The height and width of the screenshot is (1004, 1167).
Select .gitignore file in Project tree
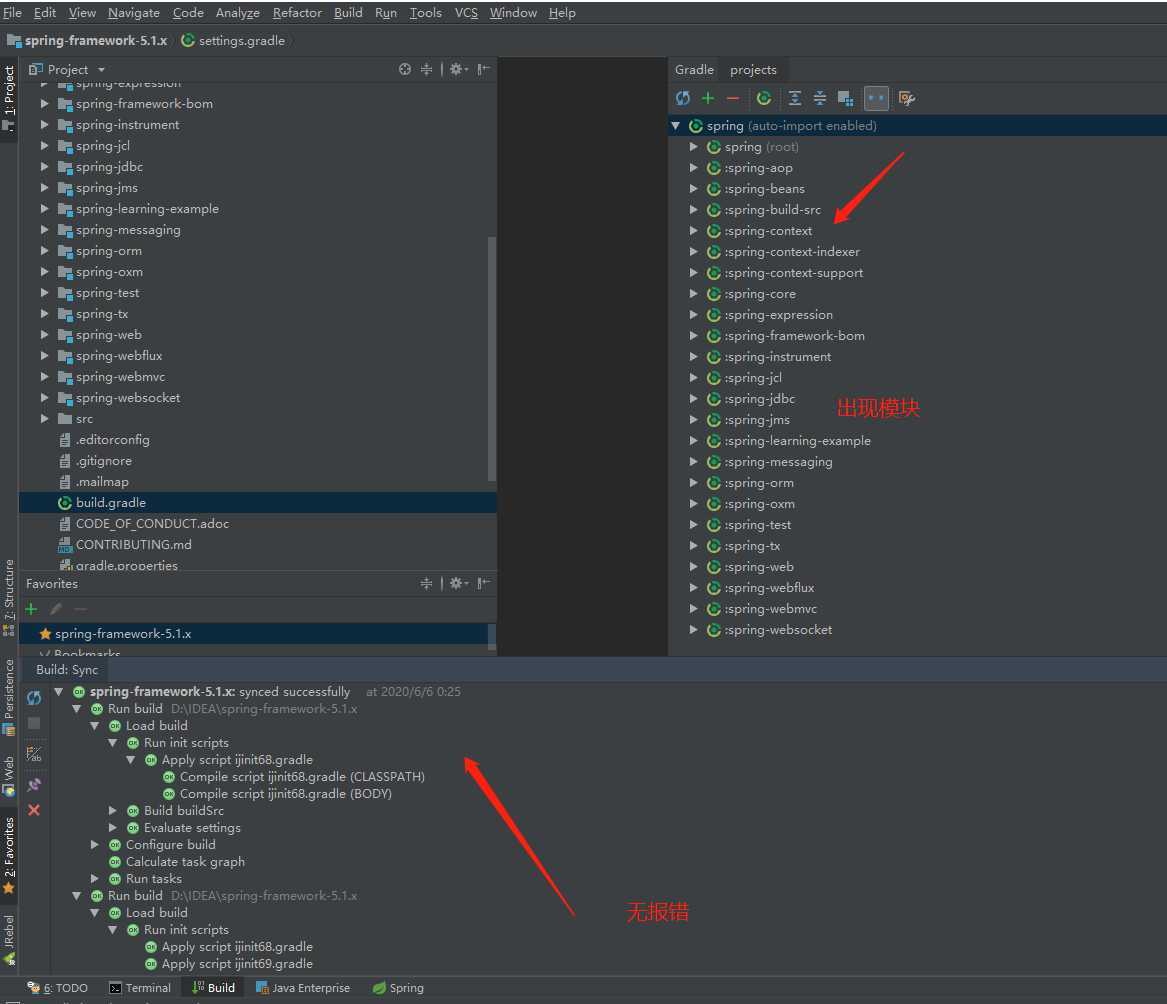[103, 461]
